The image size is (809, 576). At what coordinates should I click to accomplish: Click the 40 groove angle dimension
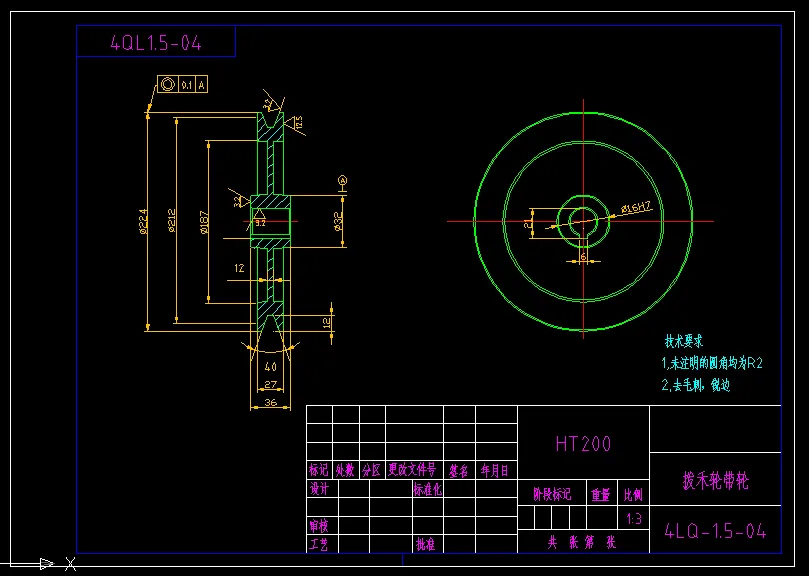(x=270, y=367)
